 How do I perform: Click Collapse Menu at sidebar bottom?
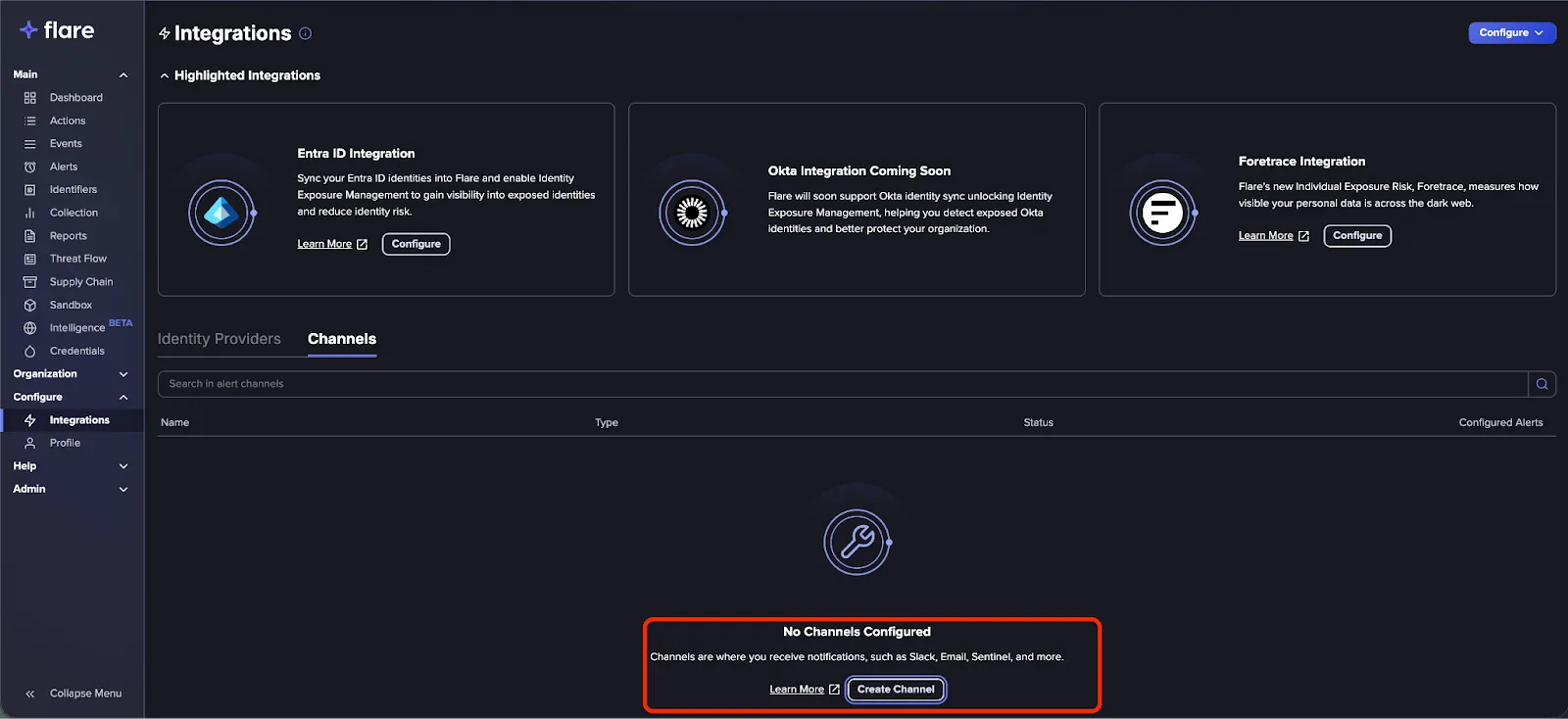pyautogui.click(x=73, y=694)
